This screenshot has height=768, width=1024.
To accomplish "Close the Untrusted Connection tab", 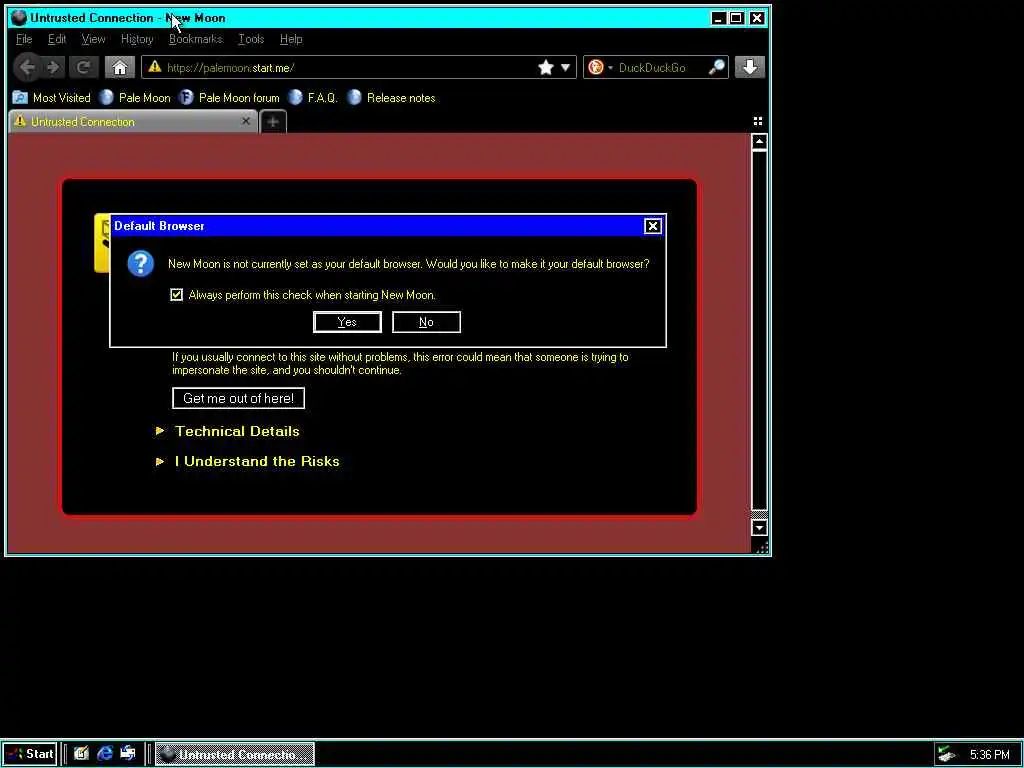I will tap(246, 121).
